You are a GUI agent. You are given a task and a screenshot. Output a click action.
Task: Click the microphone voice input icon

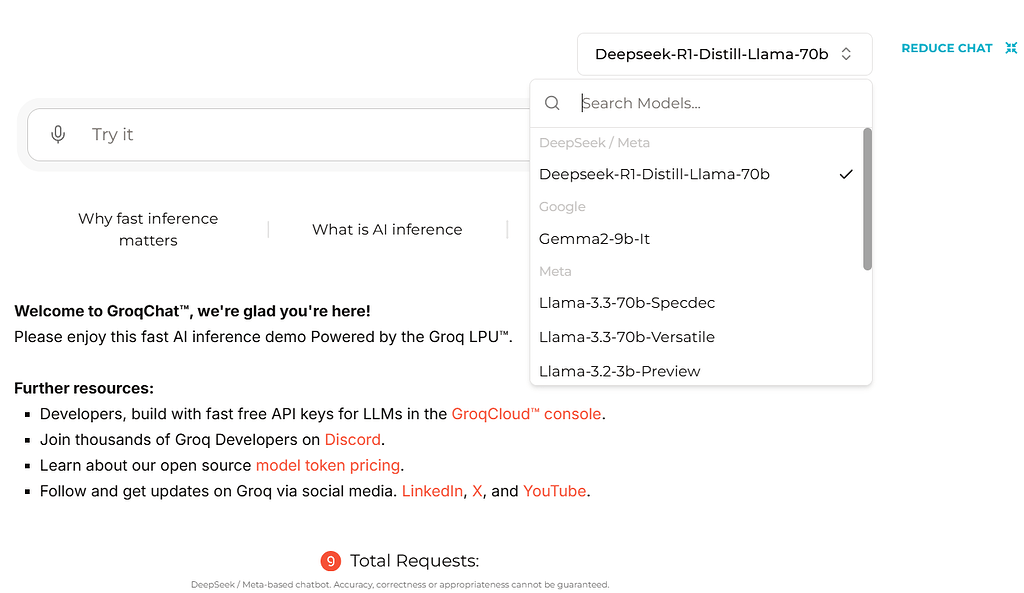click(58, 134)
